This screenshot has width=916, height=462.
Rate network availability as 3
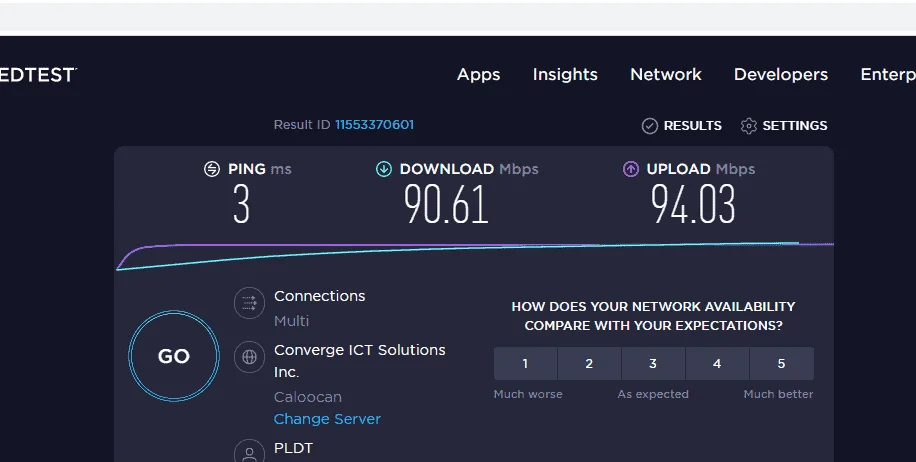point(653,363)
